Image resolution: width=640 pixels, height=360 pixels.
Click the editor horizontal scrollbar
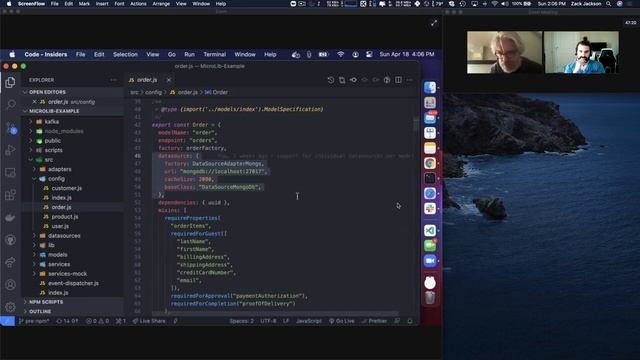[275, 313]
